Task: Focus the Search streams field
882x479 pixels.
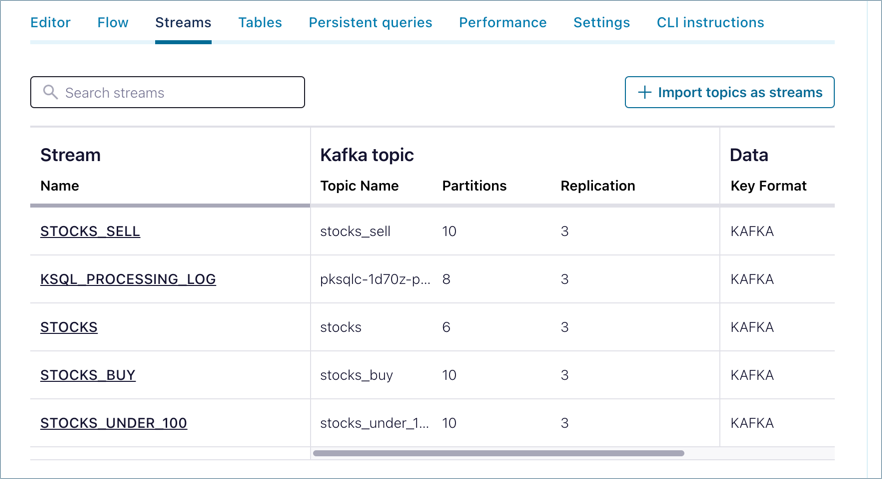Action: (x=180, y=92)
